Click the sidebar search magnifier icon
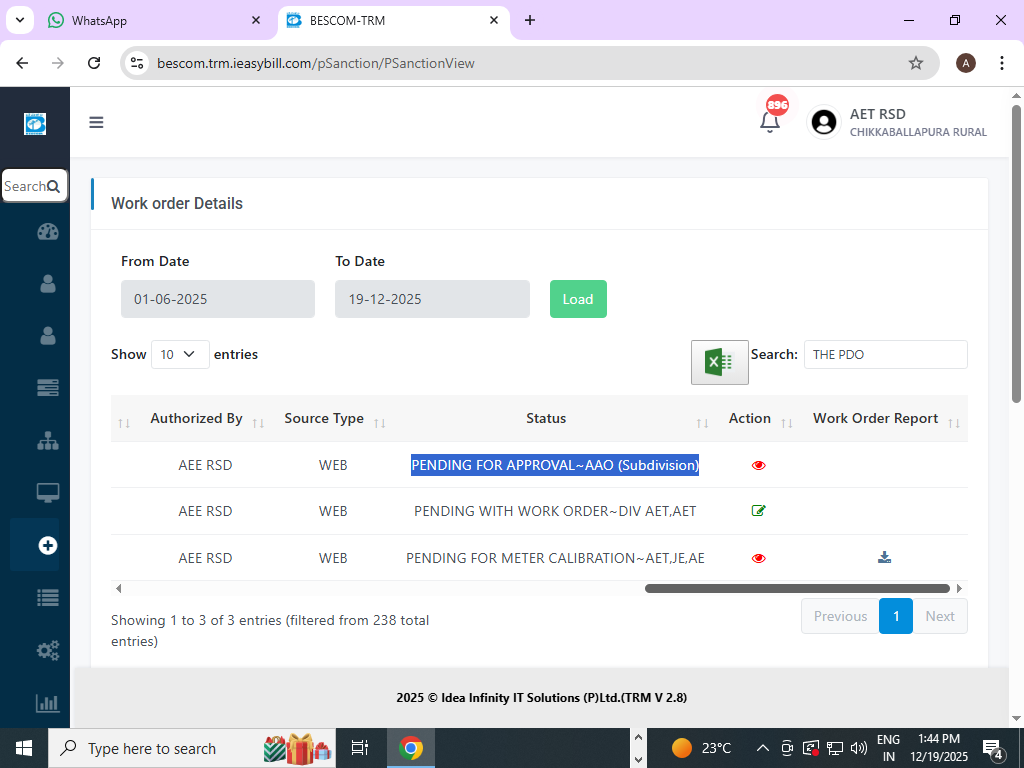Screen dimensions: 1024x768 [54, 187]
